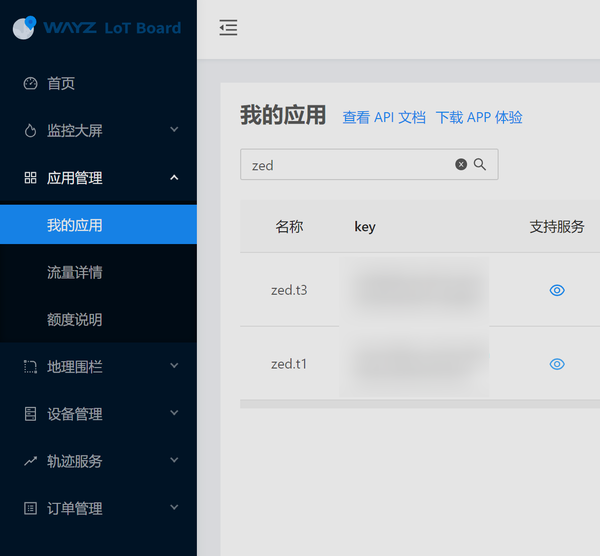The height and width of the screenshot is (556, 600).
Task: Show supported services for zed.t1 via eye icon
Action: click(x=557, y=364)
